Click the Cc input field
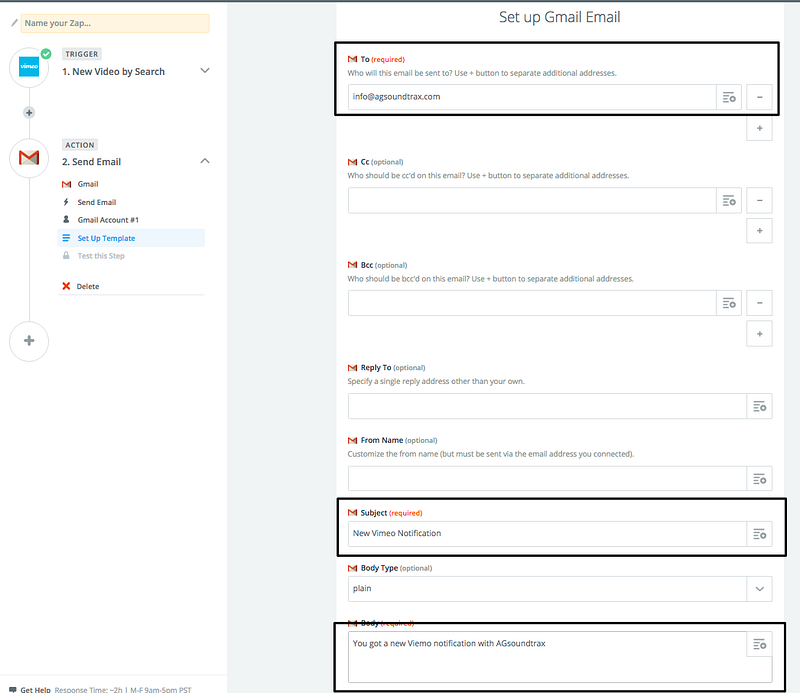Viewport: 800px width, 693px height. coord(532,201)
